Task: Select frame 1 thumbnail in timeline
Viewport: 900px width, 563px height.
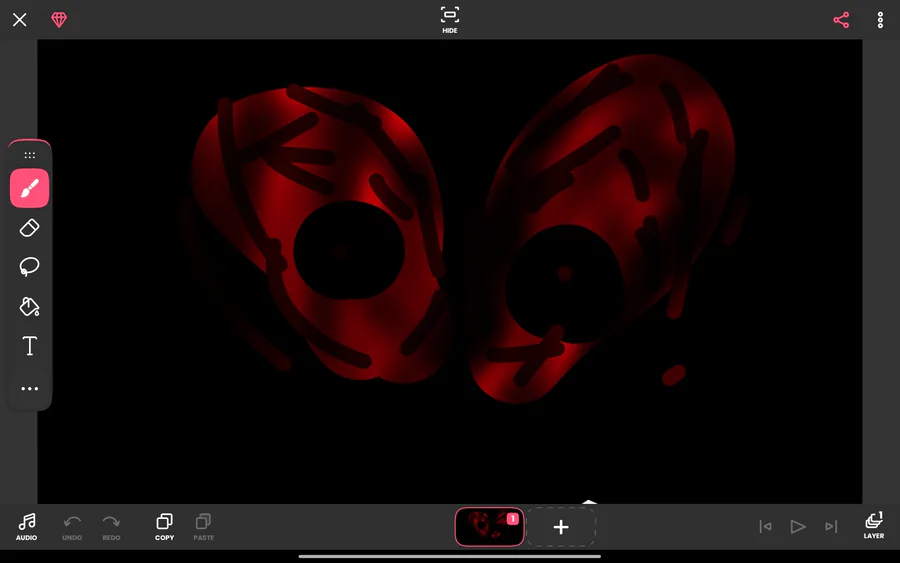Action: pyautogui.click(x=489, y=527)
